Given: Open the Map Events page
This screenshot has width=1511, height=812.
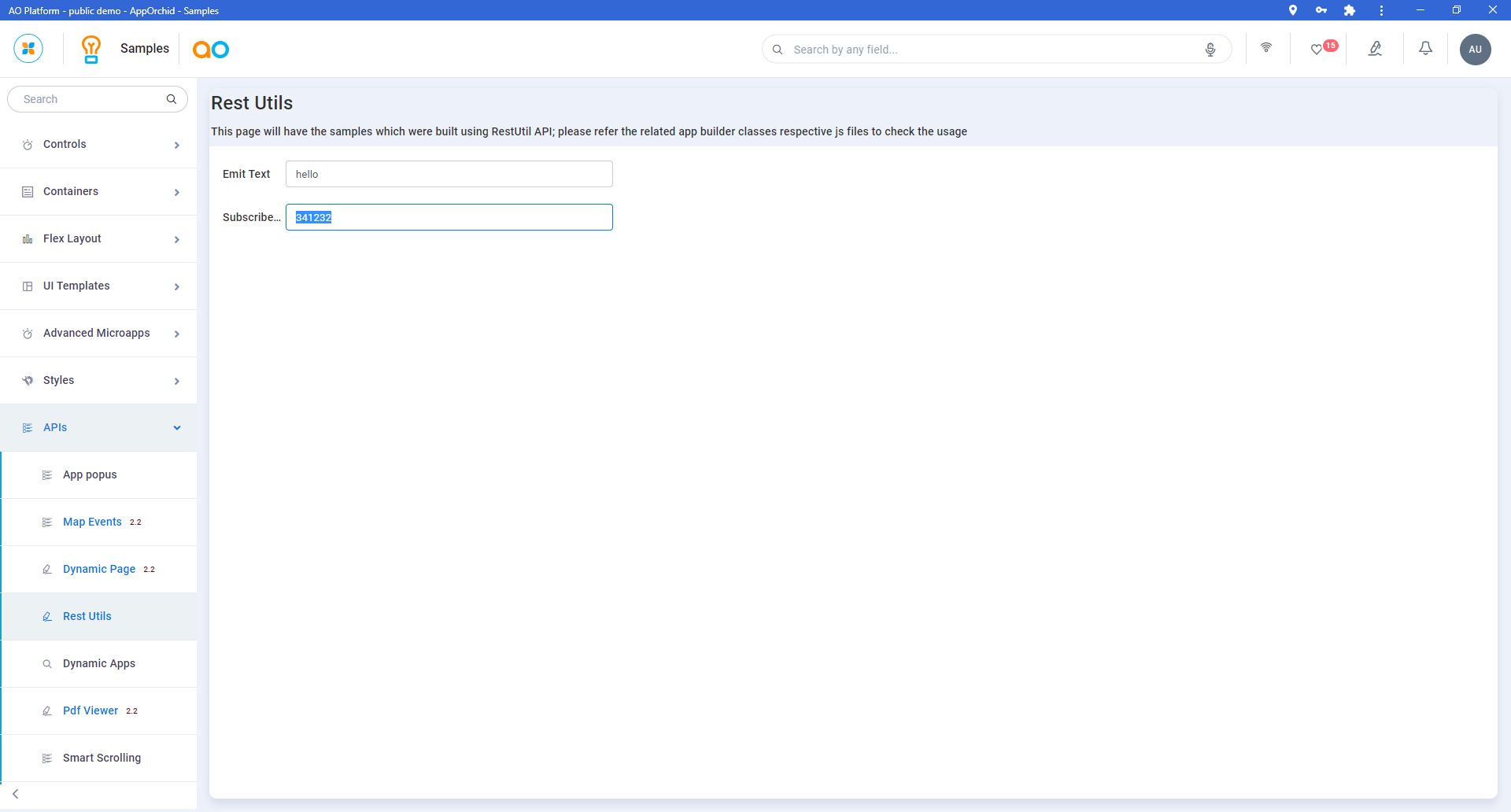Looking at the screenshot, I should [x=92, y=522].
